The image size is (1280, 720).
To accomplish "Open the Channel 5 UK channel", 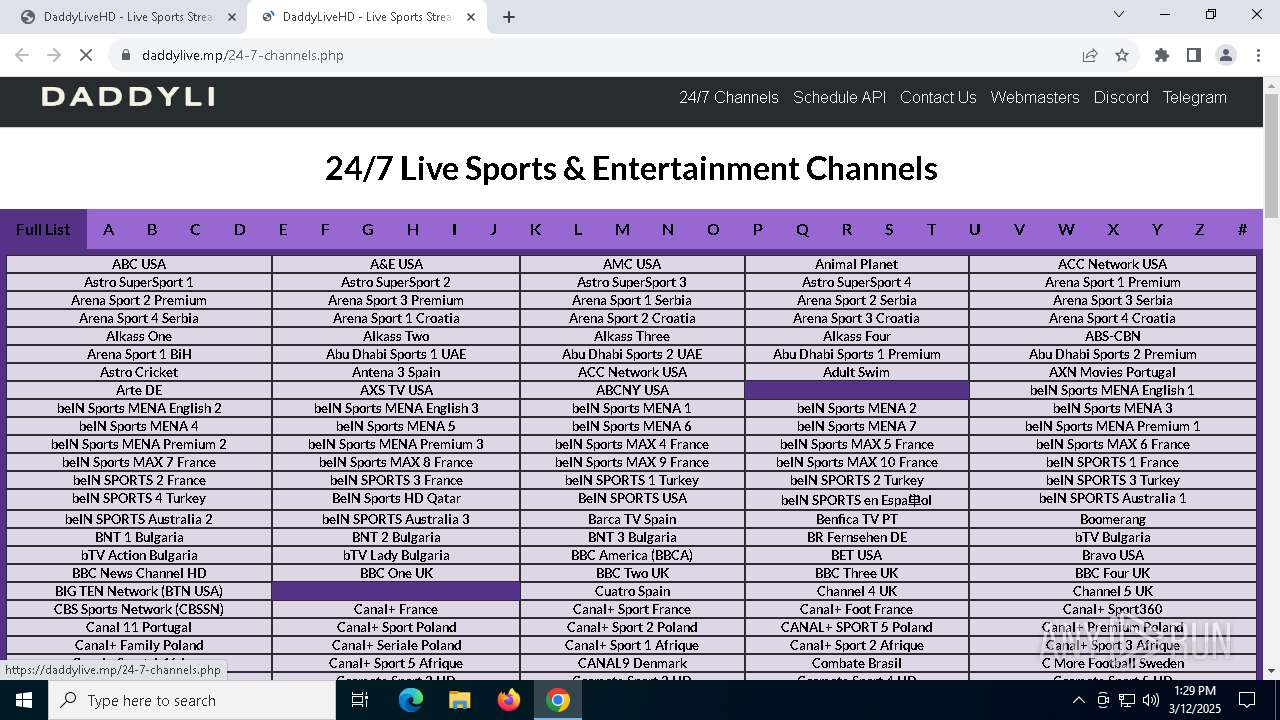I will 1112,591.
